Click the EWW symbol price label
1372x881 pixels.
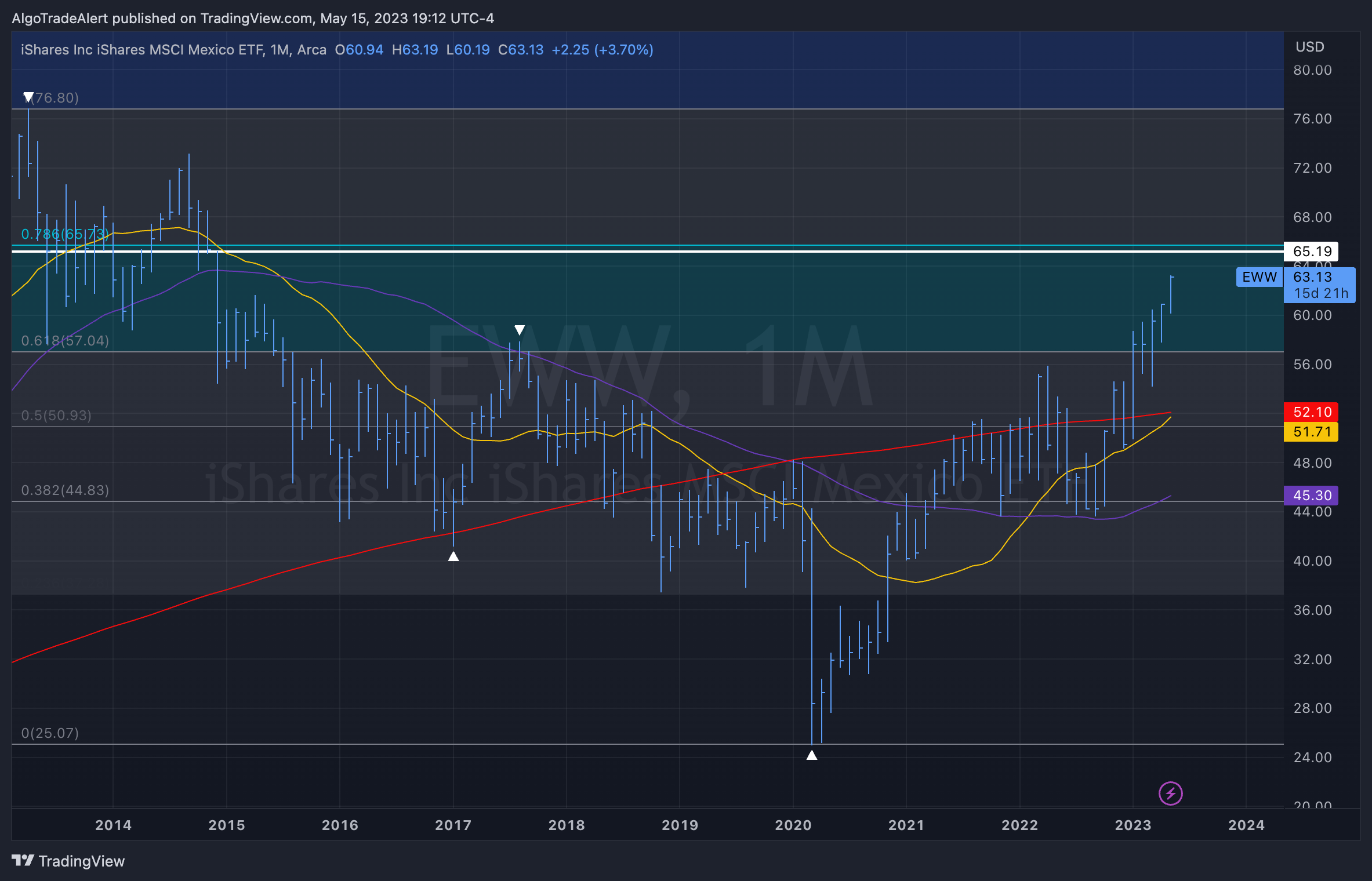pyautogui.click(x=1259, y=277)
